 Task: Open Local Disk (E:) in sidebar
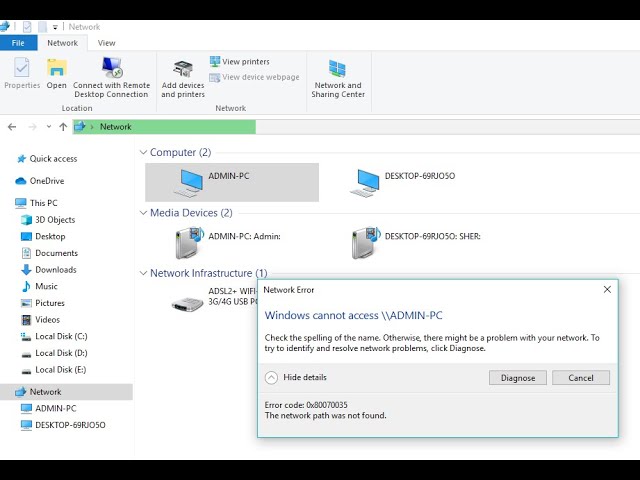(54, 370)
